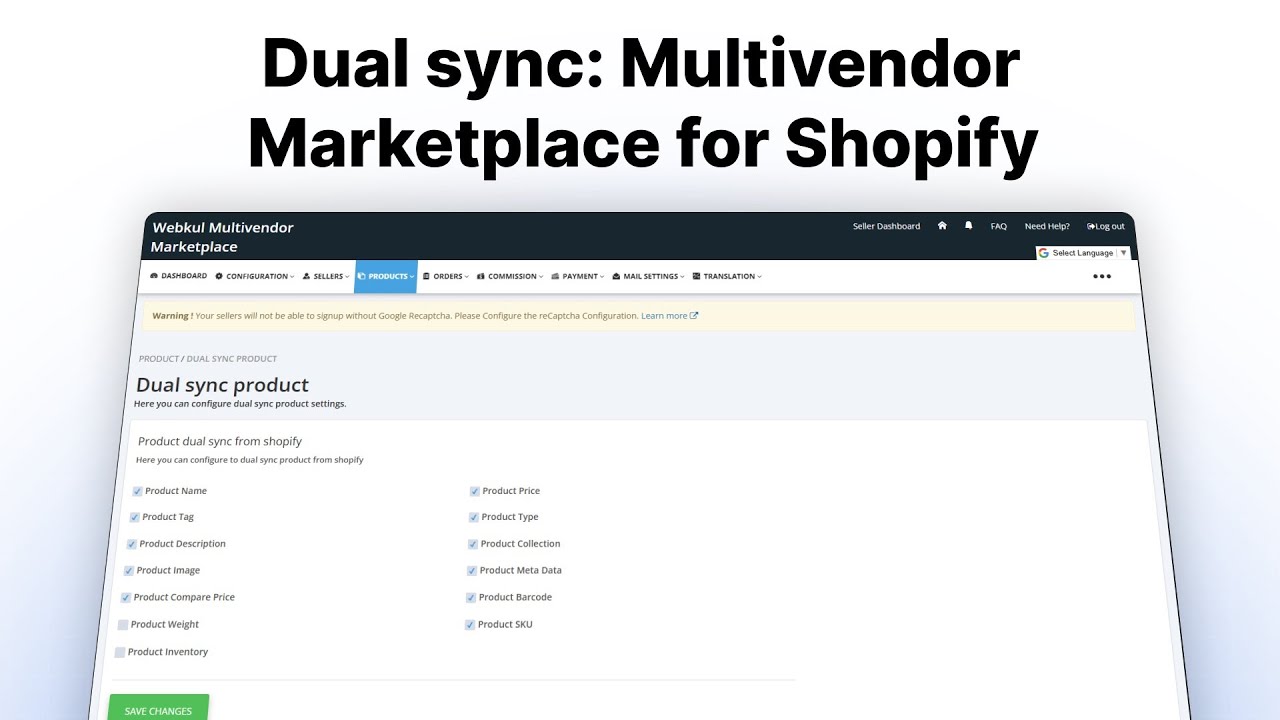This screenshot has height=720, width=1280.
Task: Toggle the Product Meta Data checkbox
Action: tap(472, 570)
